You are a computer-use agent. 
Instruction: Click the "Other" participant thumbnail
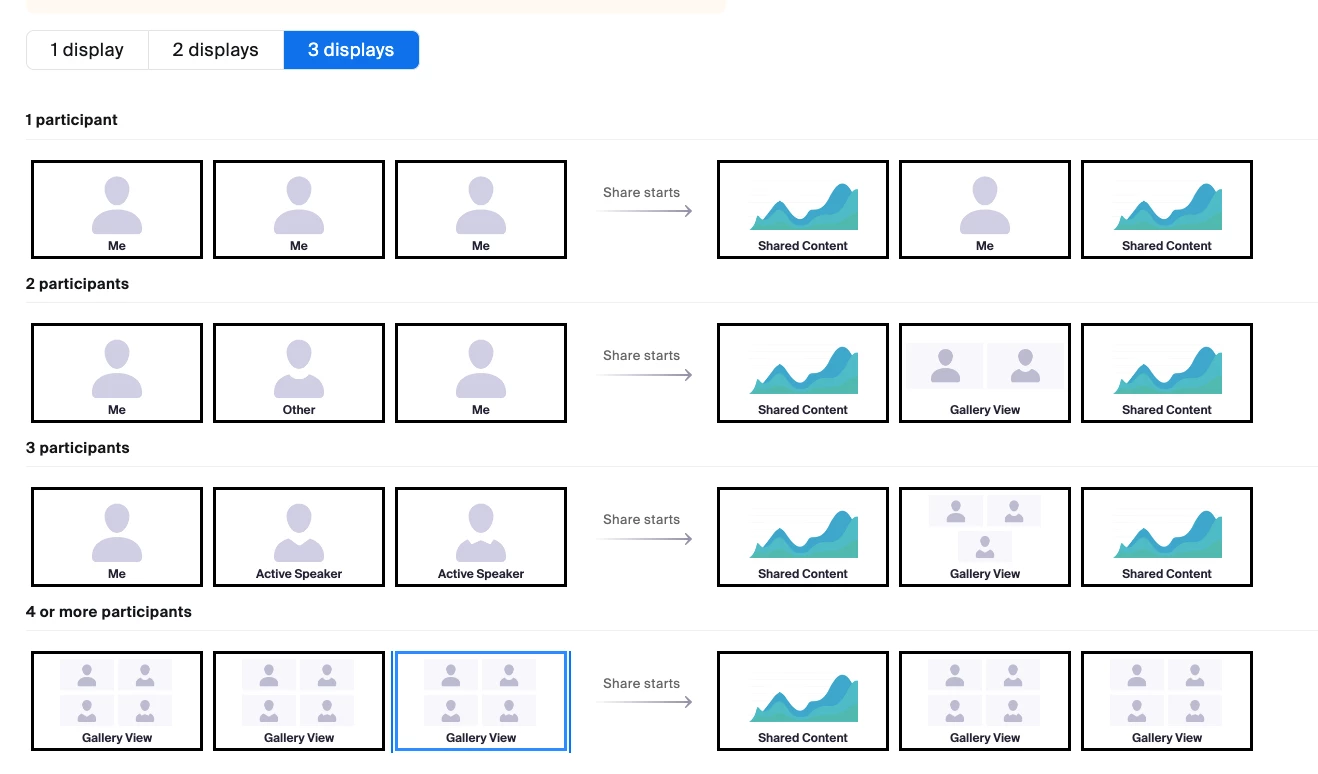[299, 373]
